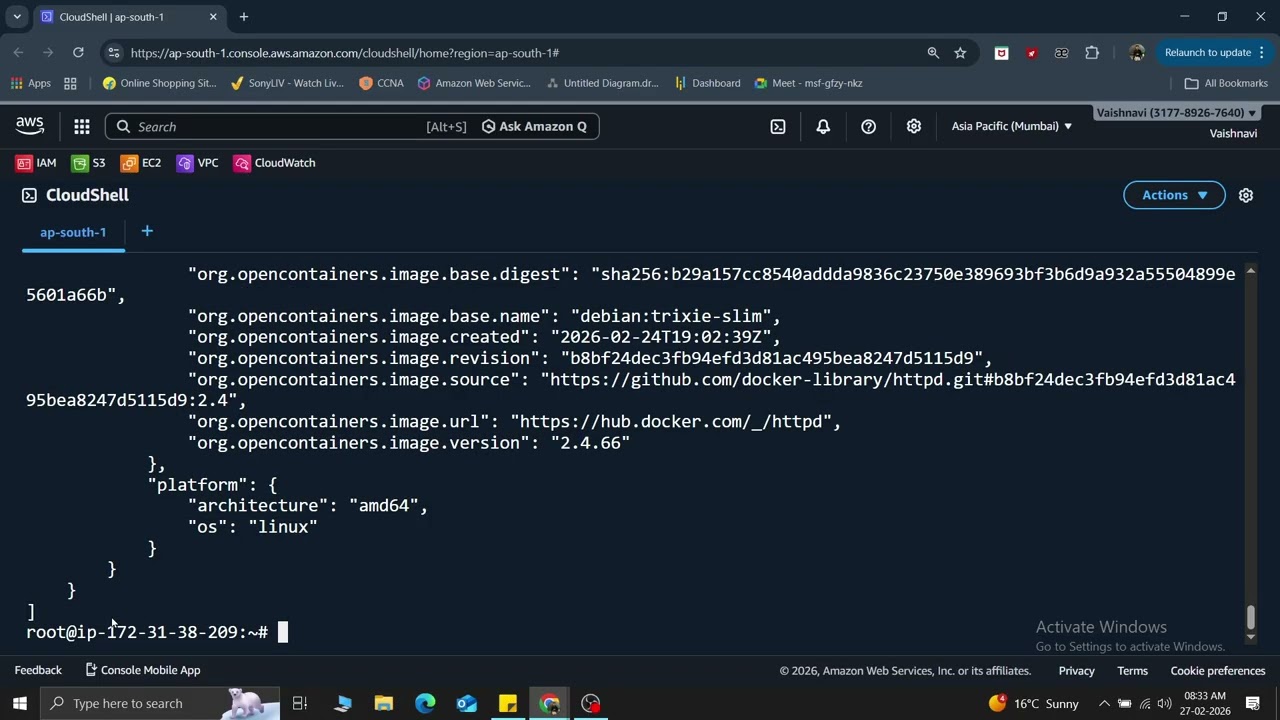Open SonyLIV bookmark
The height and width of the screenshot is (720, 1280).
point(287,83)
